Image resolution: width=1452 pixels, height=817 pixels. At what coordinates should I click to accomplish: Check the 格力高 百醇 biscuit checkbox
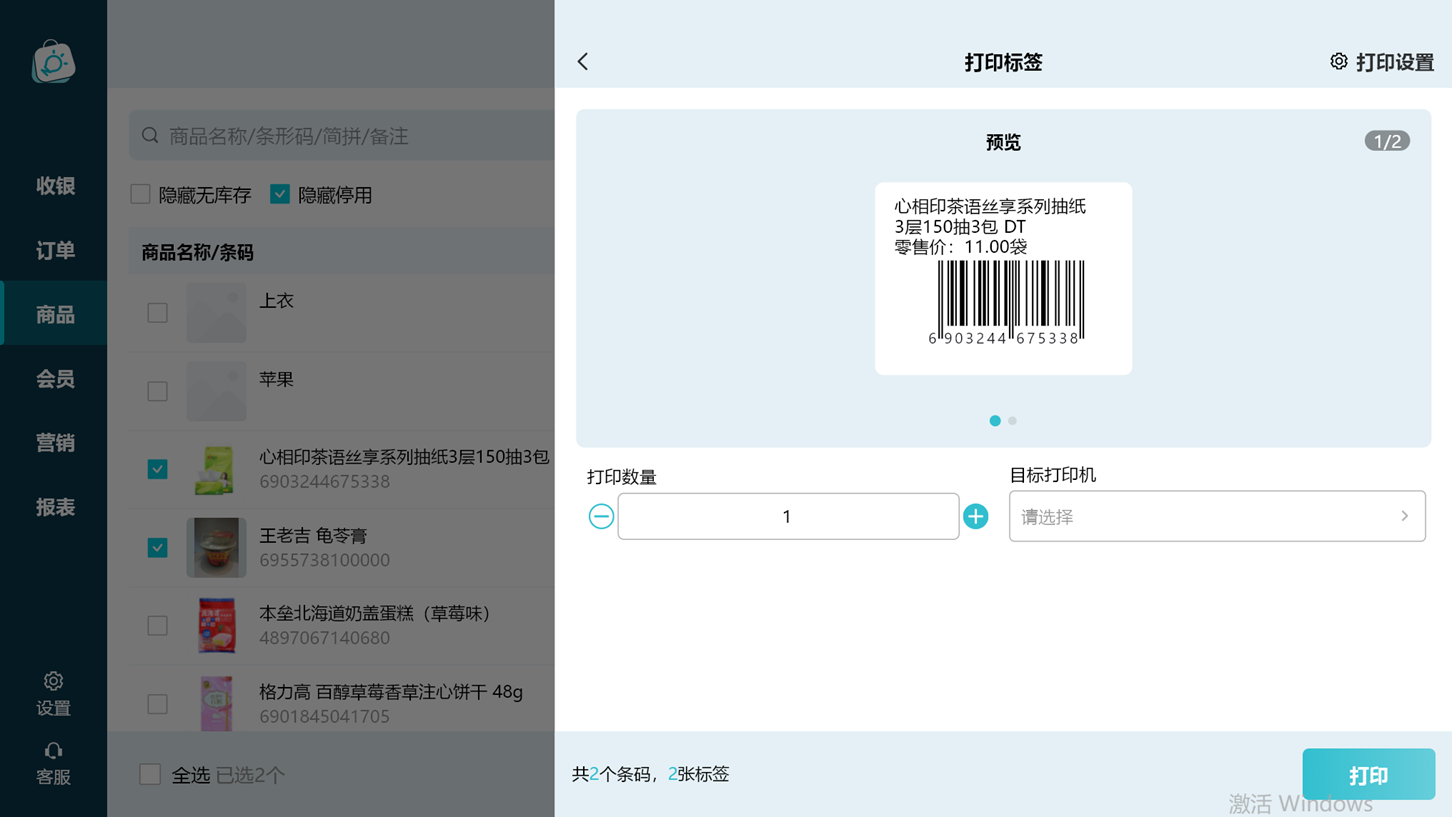click(157, 704)
